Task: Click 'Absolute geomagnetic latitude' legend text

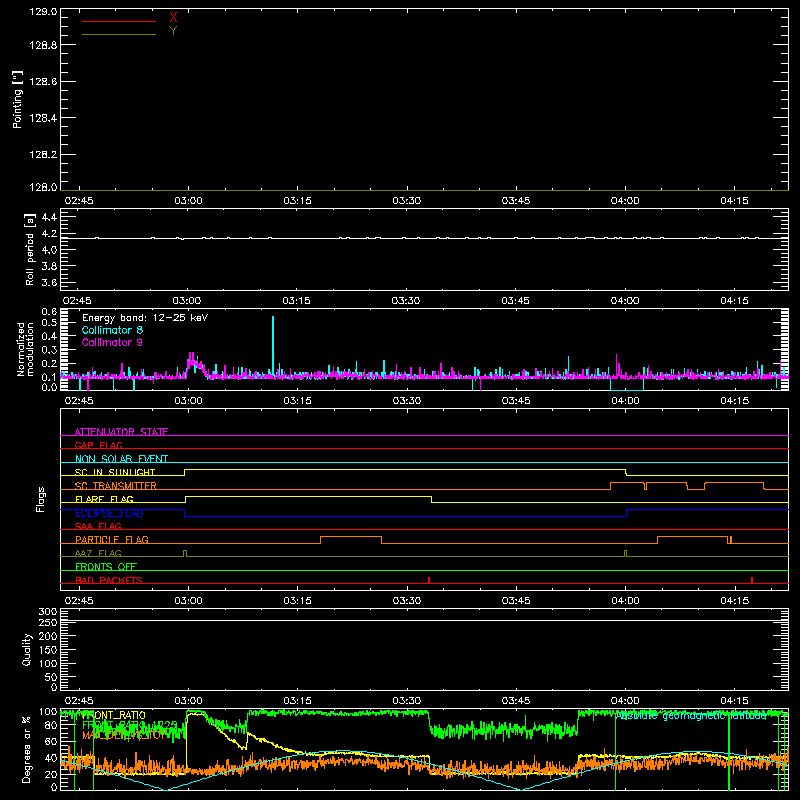Action: click(691, 716)
